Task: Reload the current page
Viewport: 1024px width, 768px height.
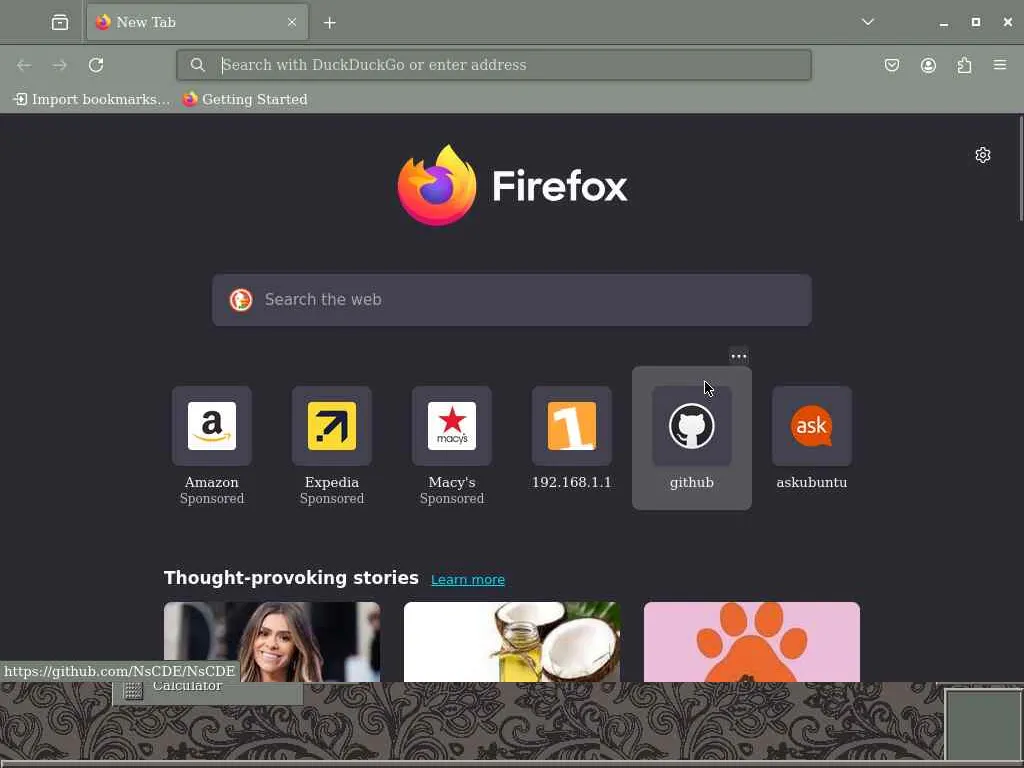Action: tap(96, 65)
